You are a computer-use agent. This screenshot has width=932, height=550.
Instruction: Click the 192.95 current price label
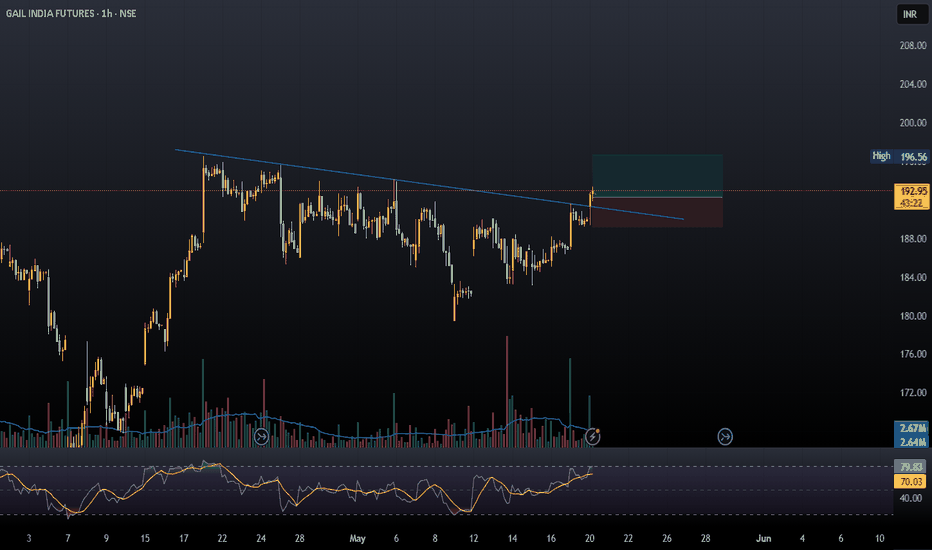click(x=912, y=191)
